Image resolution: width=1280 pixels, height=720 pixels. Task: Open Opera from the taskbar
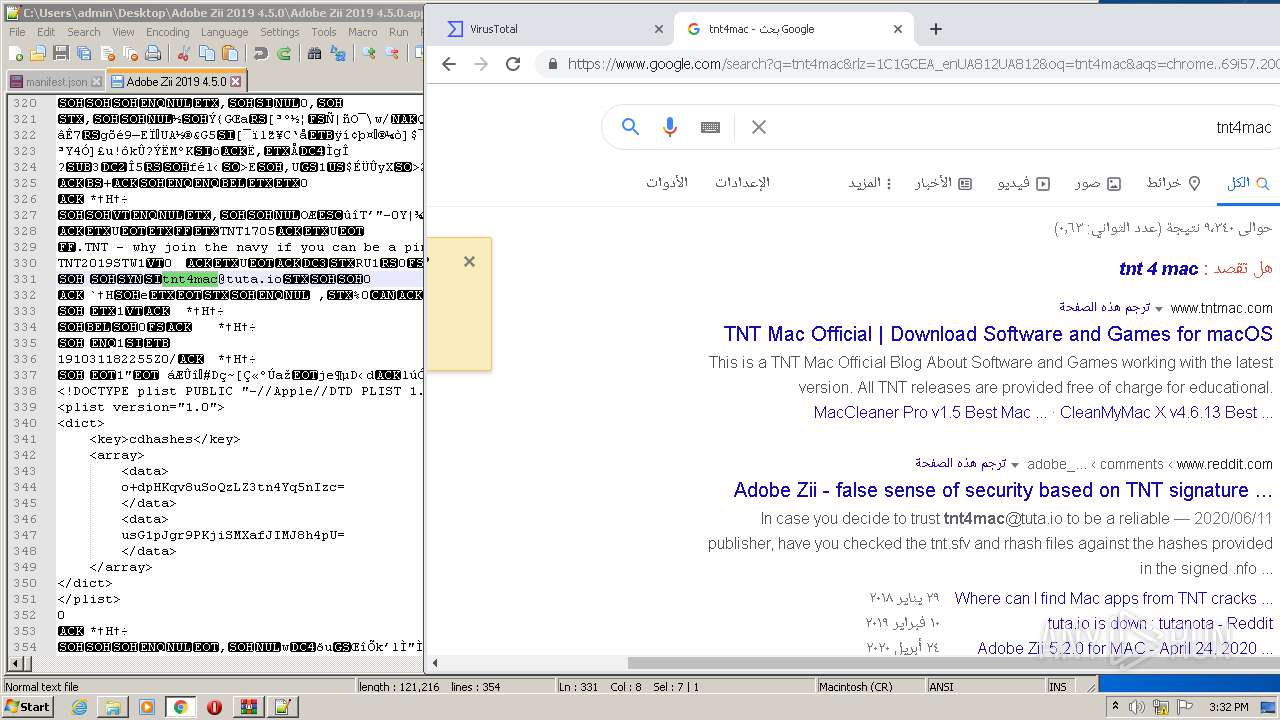[214, 707]
